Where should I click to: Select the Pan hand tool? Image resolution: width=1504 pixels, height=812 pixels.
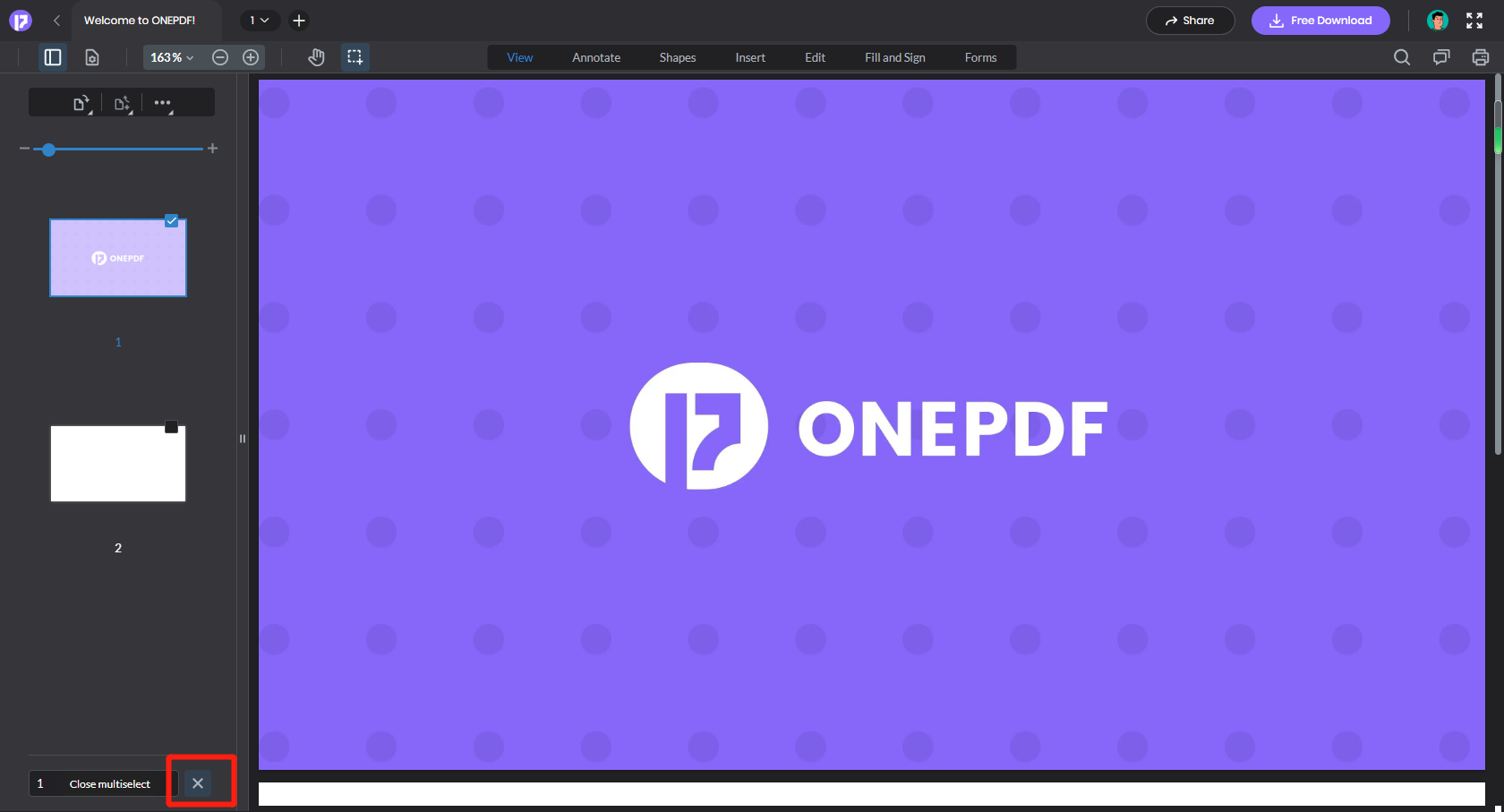tap(316, 57)
